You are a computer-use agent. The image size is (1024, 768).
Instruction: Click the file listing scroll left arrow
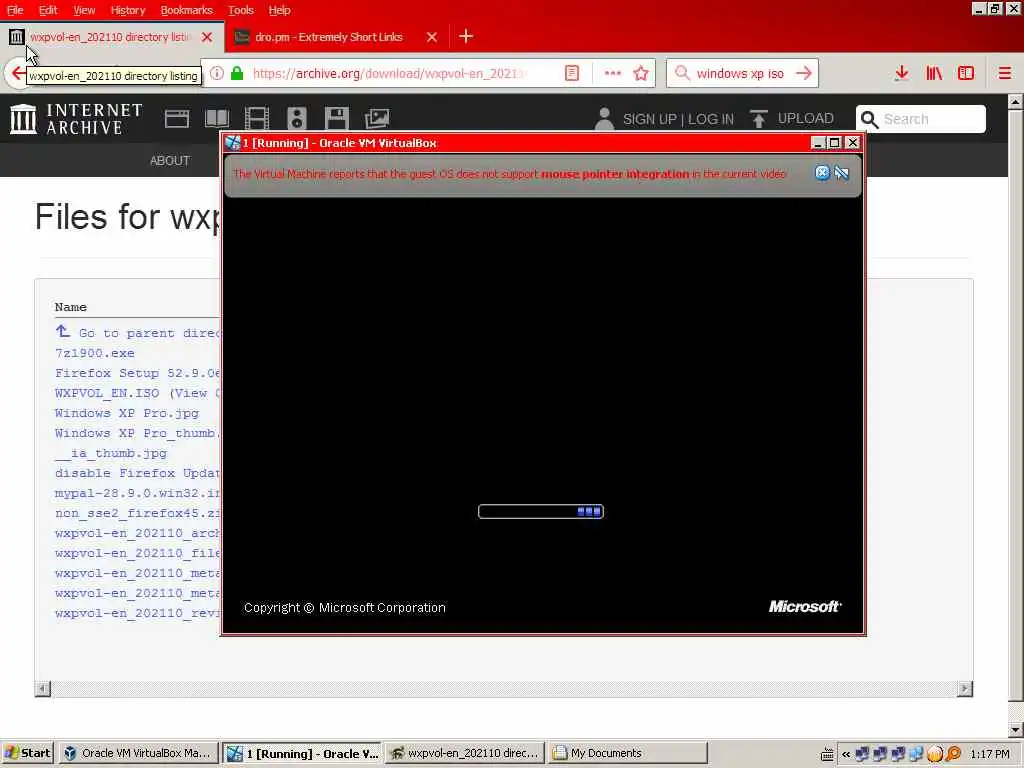click(42, 688)
